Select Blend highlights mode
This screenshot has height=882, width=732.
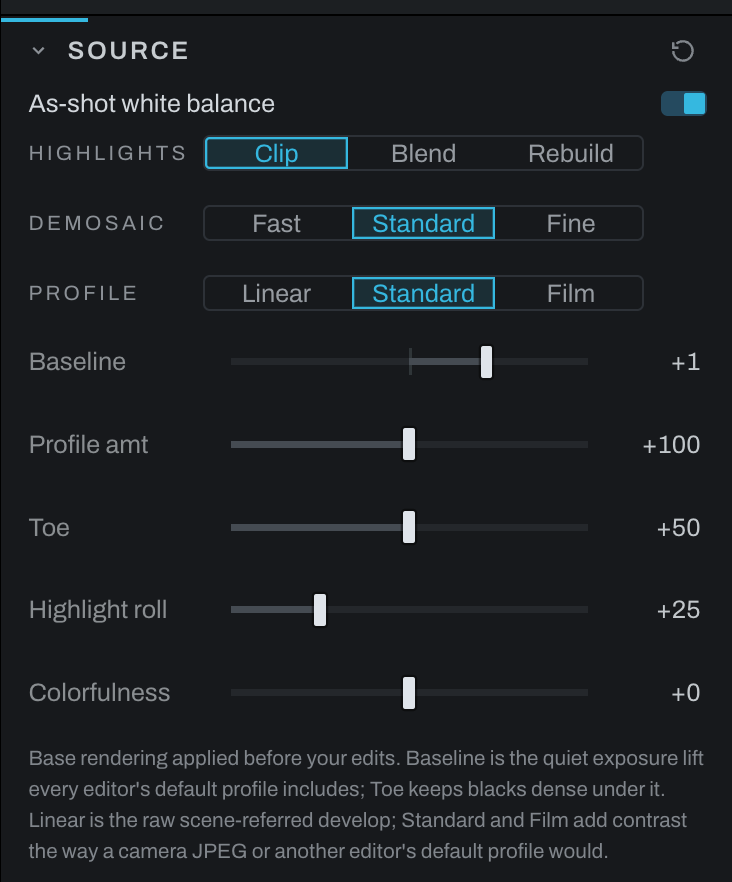tap(423, 153)
